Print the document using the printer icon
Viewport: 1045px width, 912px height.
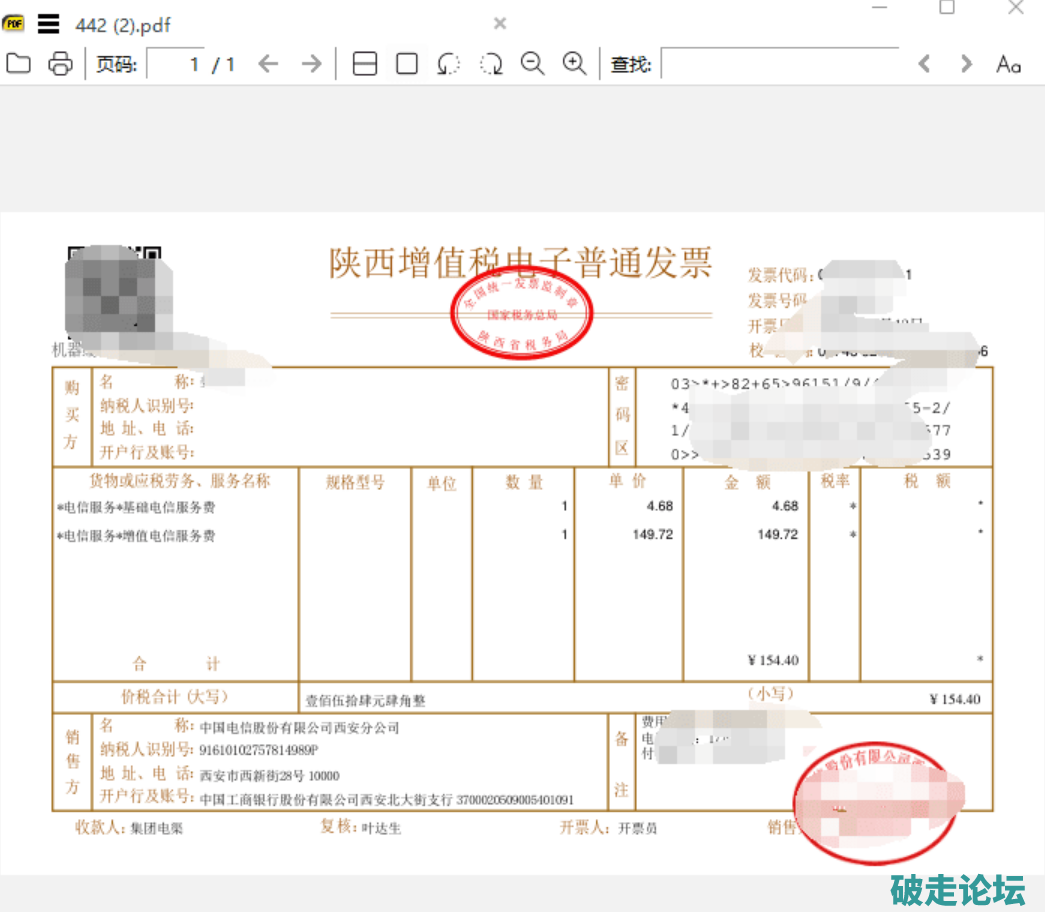point(61,64)
